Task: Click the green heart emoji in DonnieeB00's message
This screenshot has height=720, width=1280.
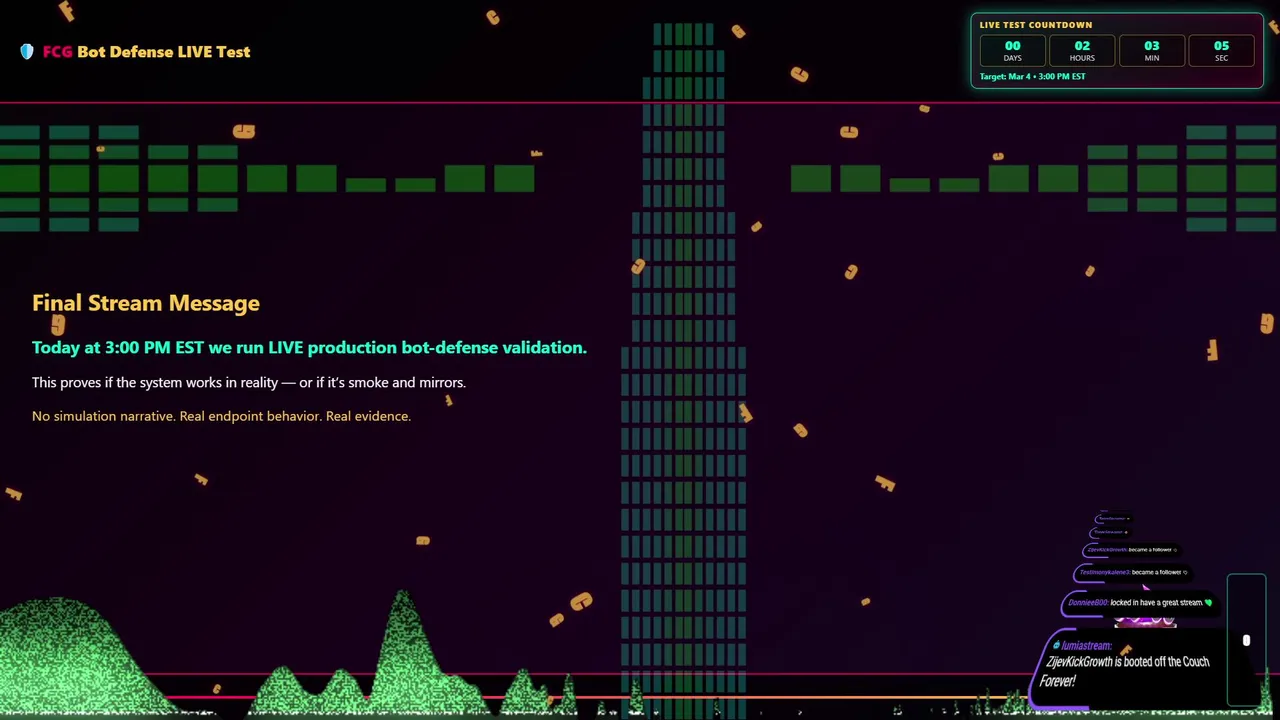Action: [x=1208, y=603]
